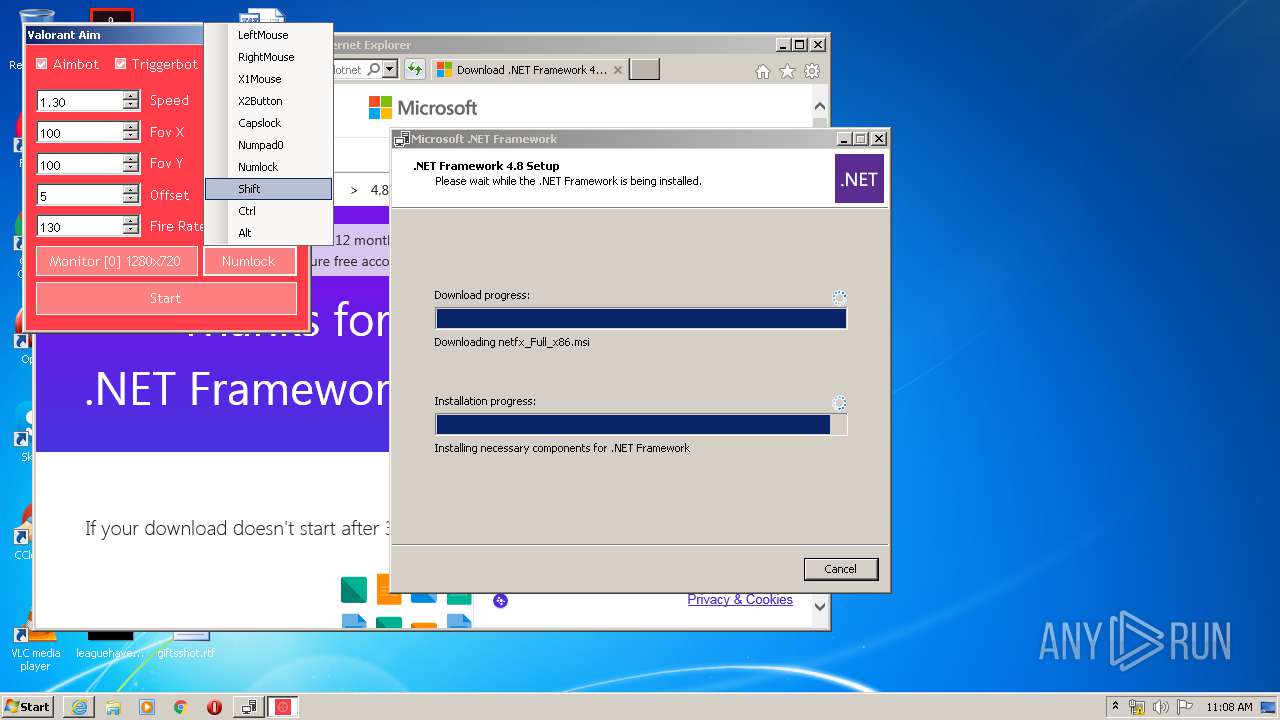Select .NET setup taskbar item
Image resolution: width=1280 pixels, height=720 pixels.
pyautogui.click(x=248, y=707)
